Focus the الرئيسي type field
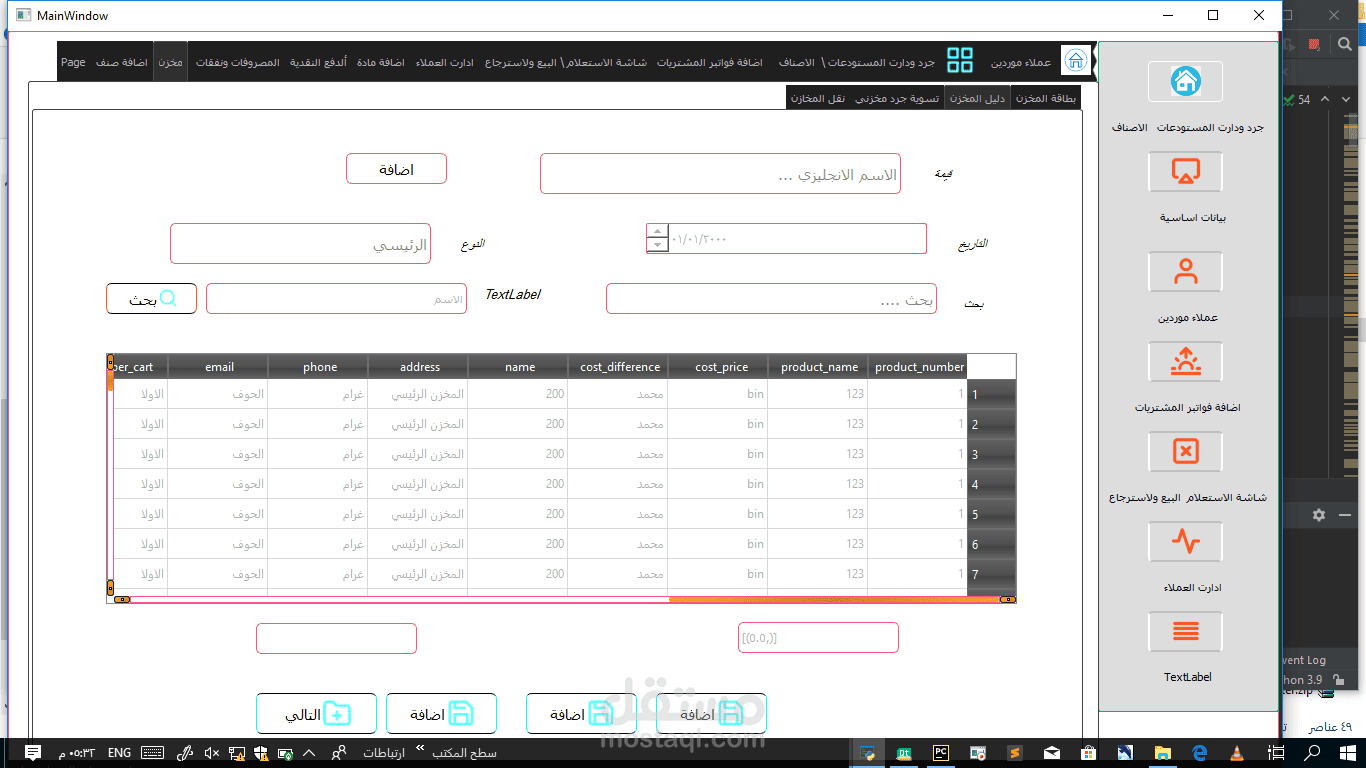1366x768 pixels. pyautogui.click(x=300, y=244)
